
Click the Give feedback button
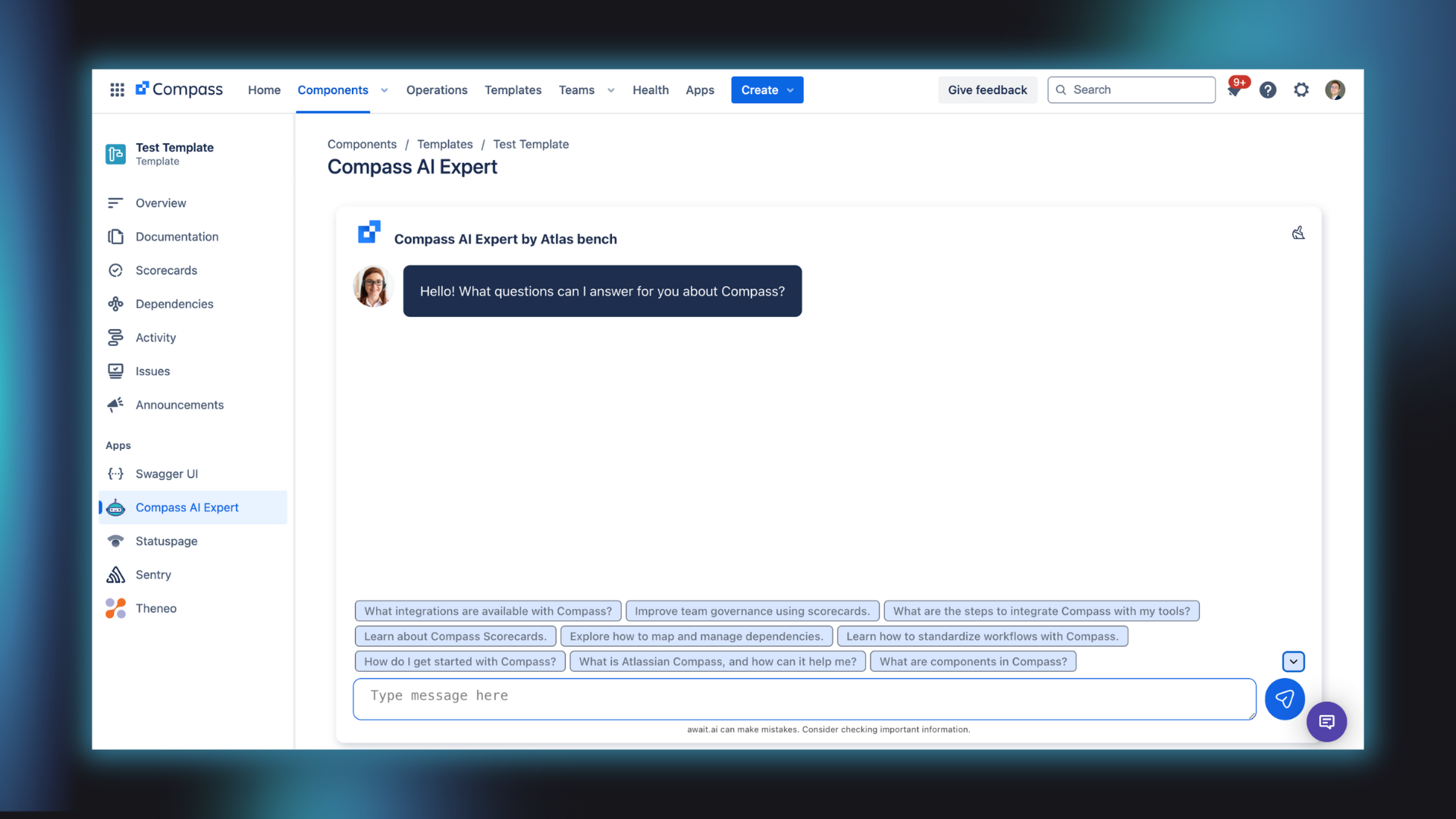[x=987, y=89]
